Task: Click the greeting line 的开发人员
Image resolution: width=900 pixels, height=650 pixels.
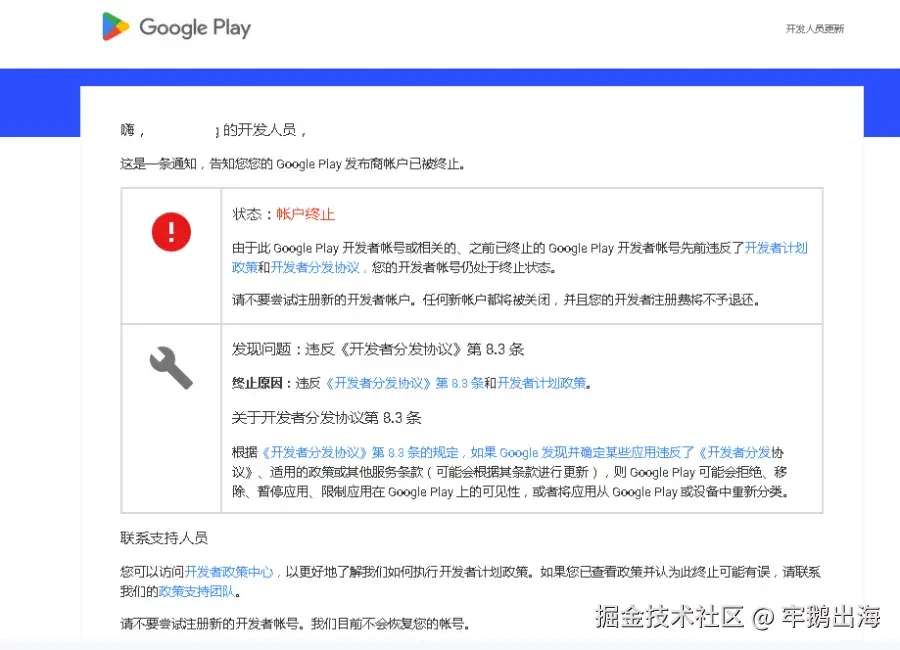Action: pyautogui.click(x=214, y=130)
